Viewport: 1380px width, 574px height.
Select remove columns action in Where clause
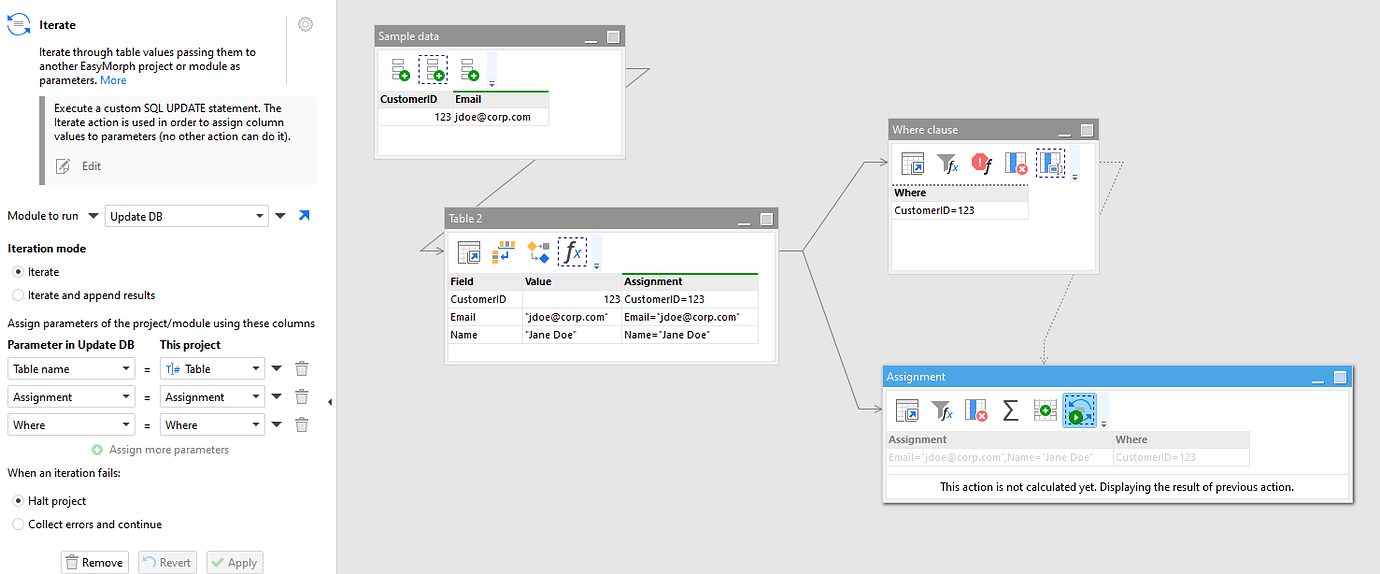coord(1016,164)
